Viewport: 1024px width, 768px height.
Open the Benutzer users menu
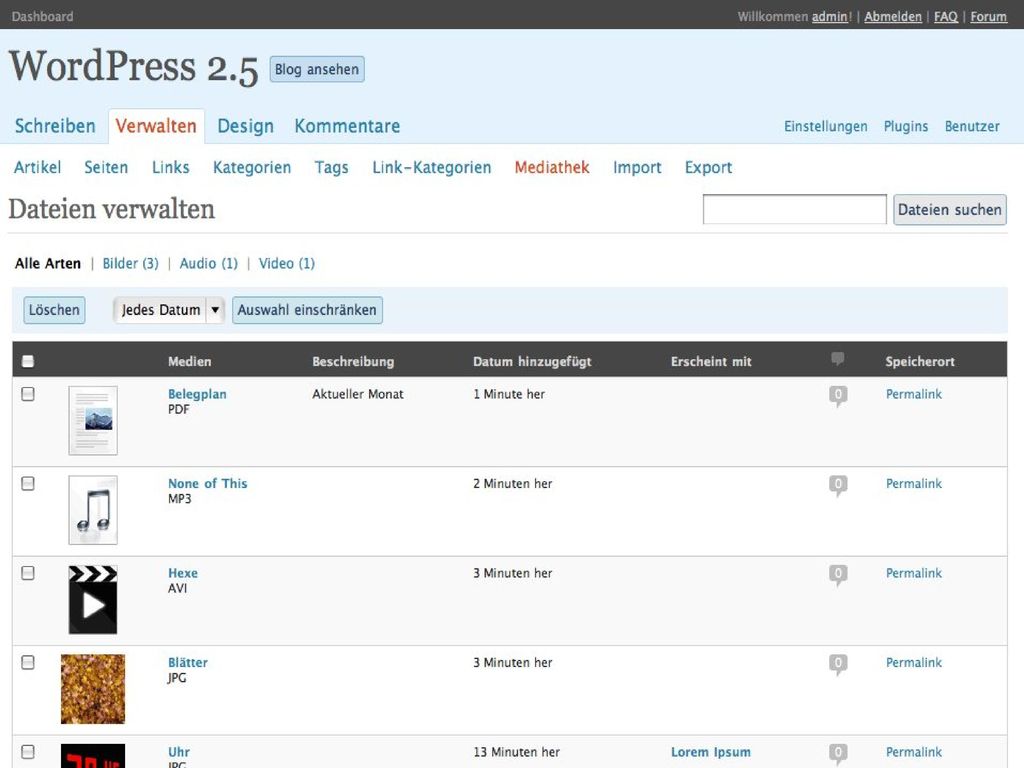972,126
